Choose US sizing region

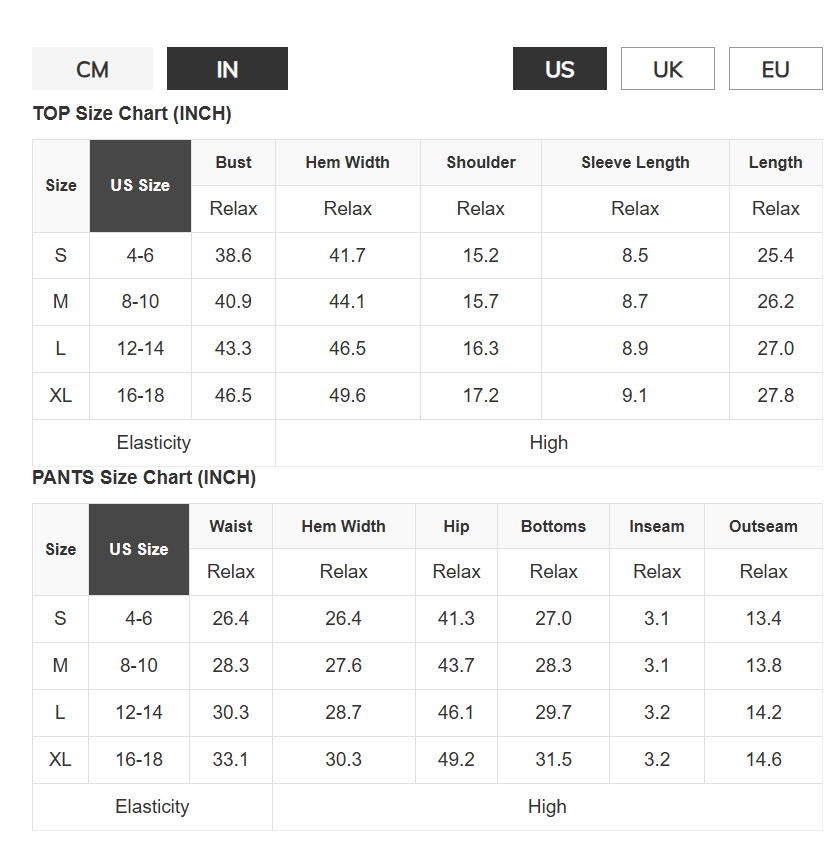pyautogui.click(x=559, y=69)
